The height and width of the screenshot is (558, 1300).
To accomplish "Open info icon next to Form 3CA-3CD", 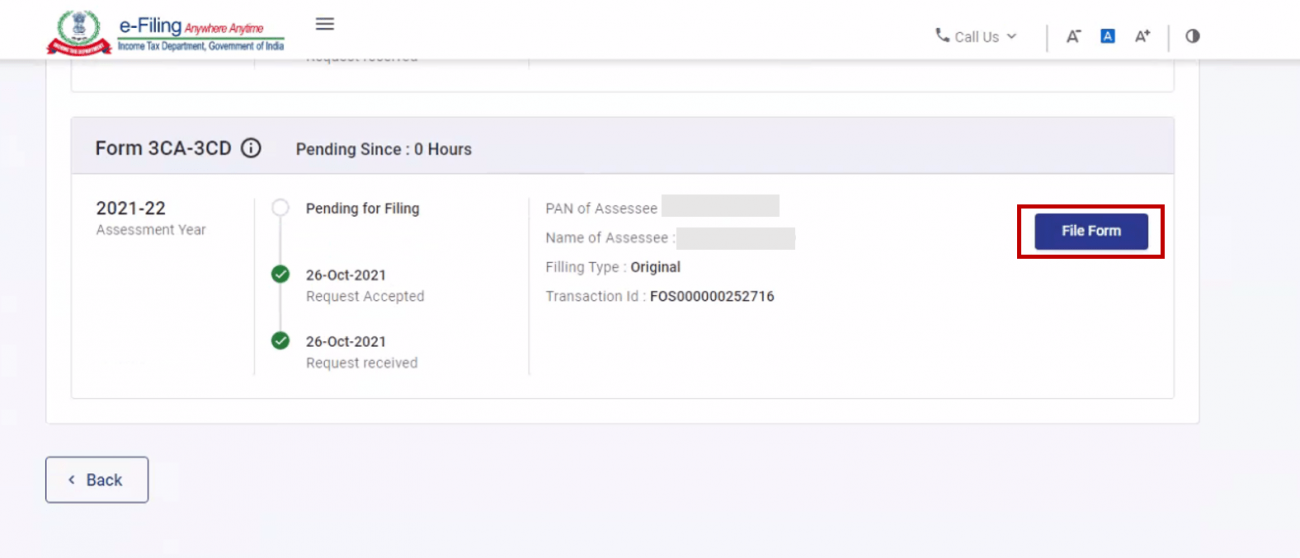I will tap(251, 148).
